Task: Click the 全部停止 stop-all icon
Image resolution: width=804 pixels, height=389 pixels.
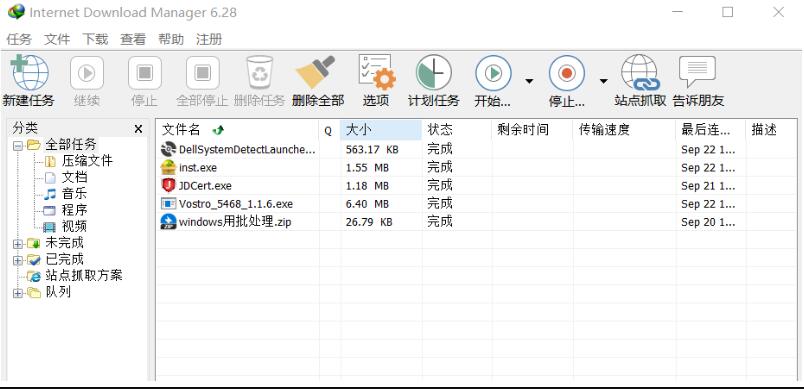Action: pos(203,73)
